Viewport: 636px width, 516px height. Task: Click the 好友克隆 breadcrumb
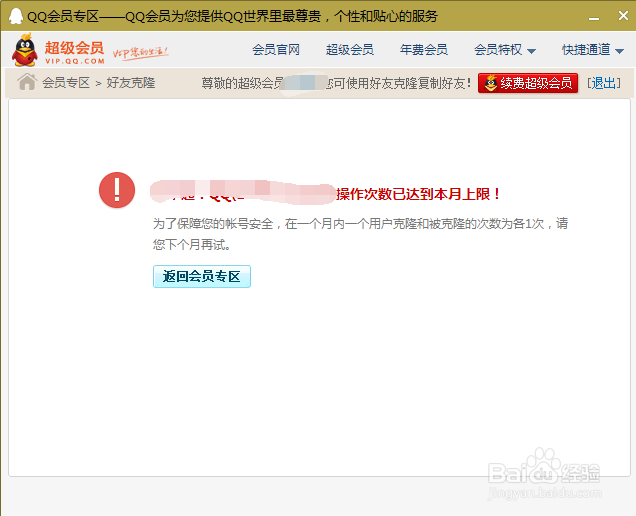click(131, 83)
